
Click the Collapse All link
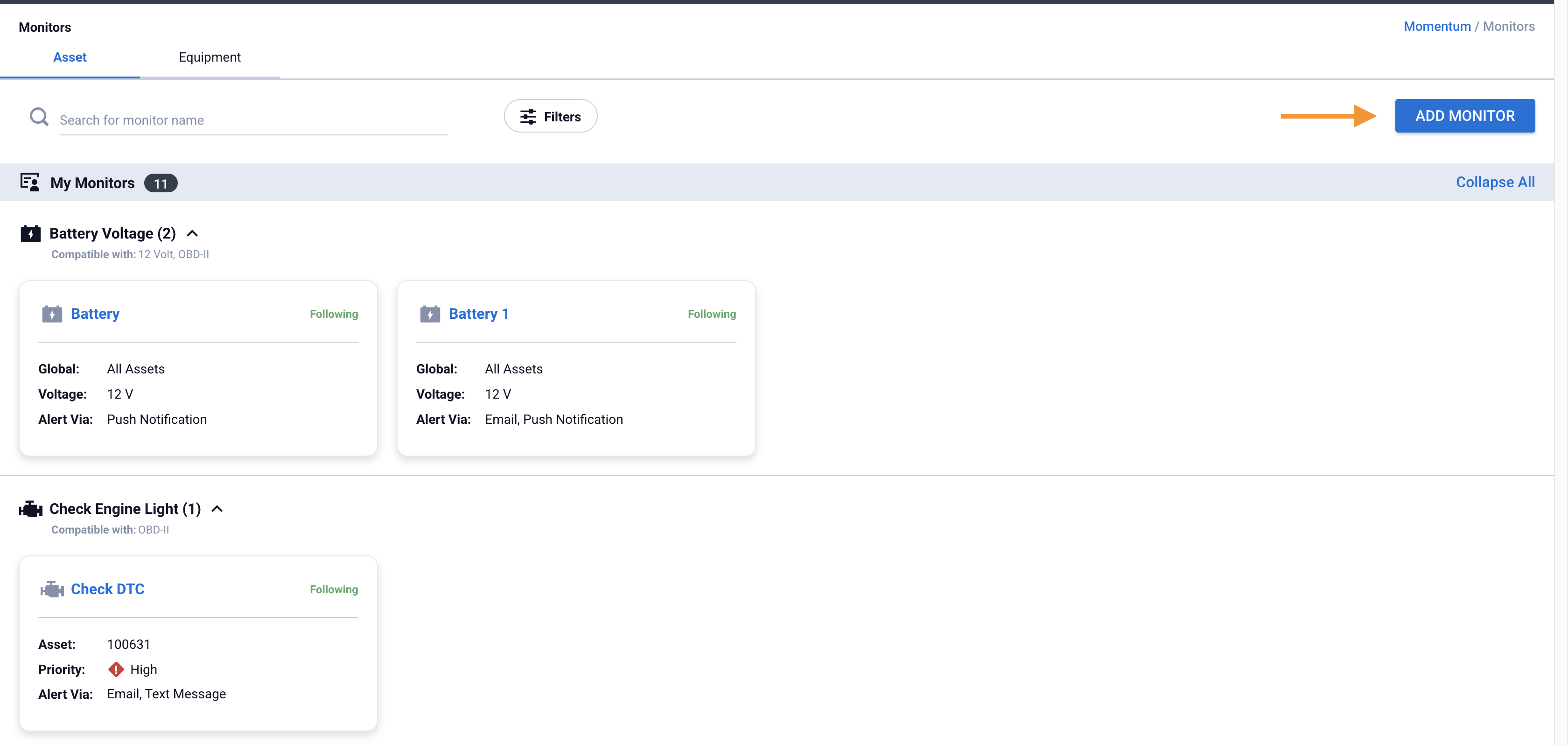coord(1495,182)
